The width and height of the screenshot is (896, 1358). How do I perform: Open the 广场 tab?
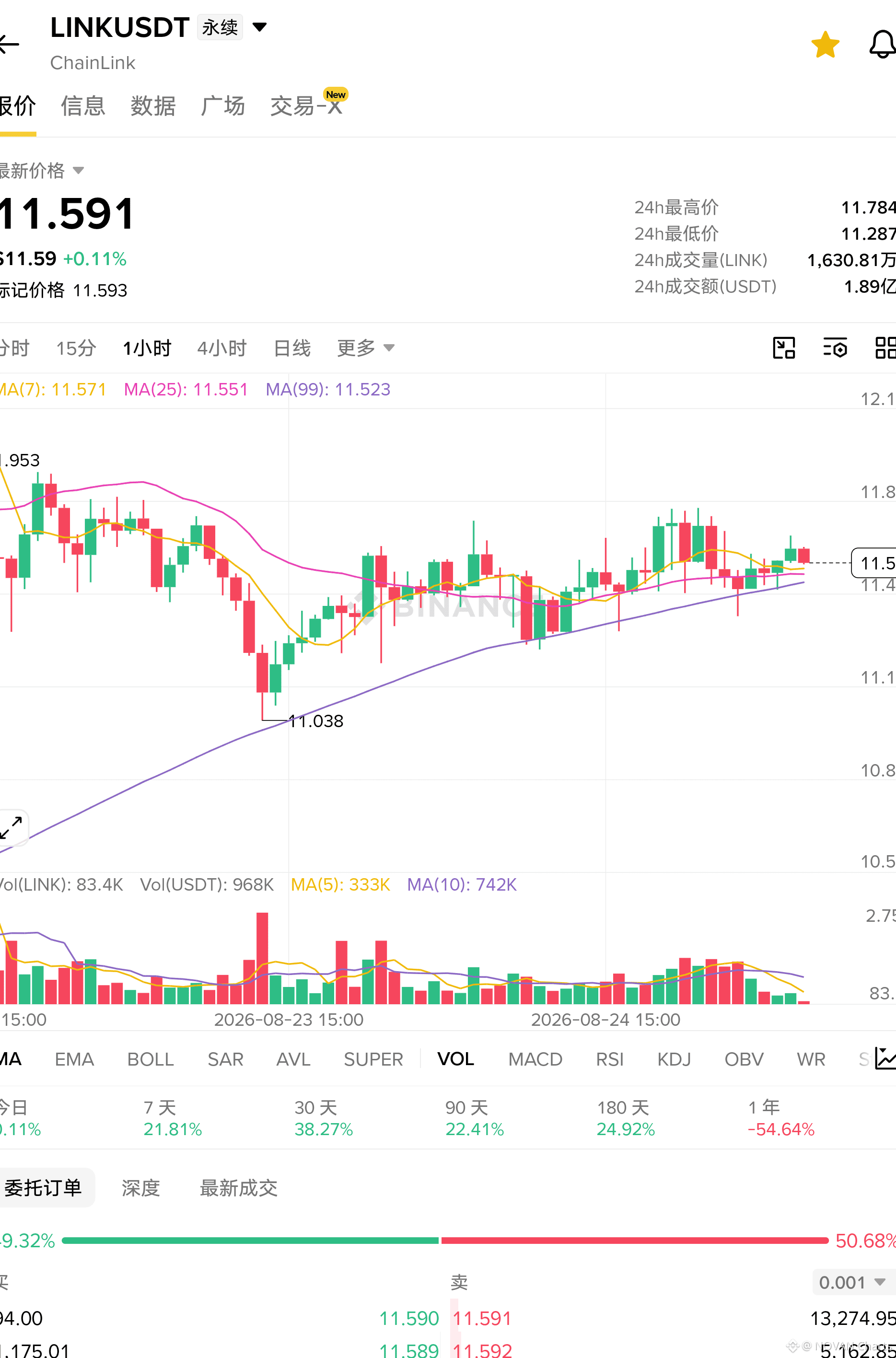pos(222,105)
